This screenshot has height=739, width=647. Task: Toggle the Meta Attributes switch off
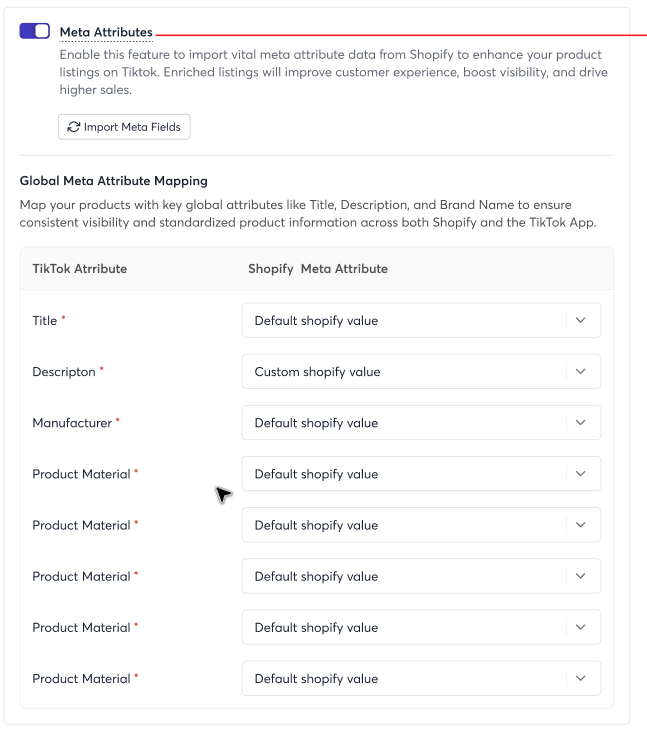pyautogui.click(x=34, y=31)
